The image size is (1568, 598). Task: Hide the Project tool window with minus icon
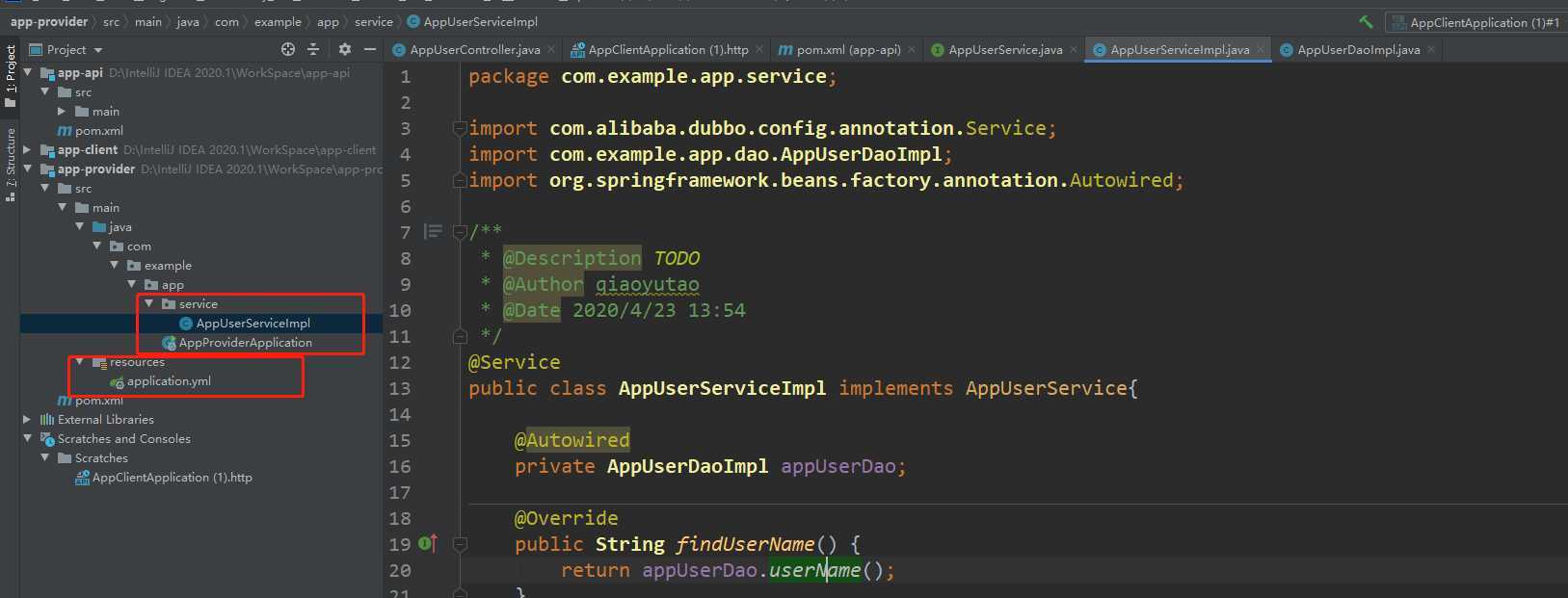(x=370, y=49)
